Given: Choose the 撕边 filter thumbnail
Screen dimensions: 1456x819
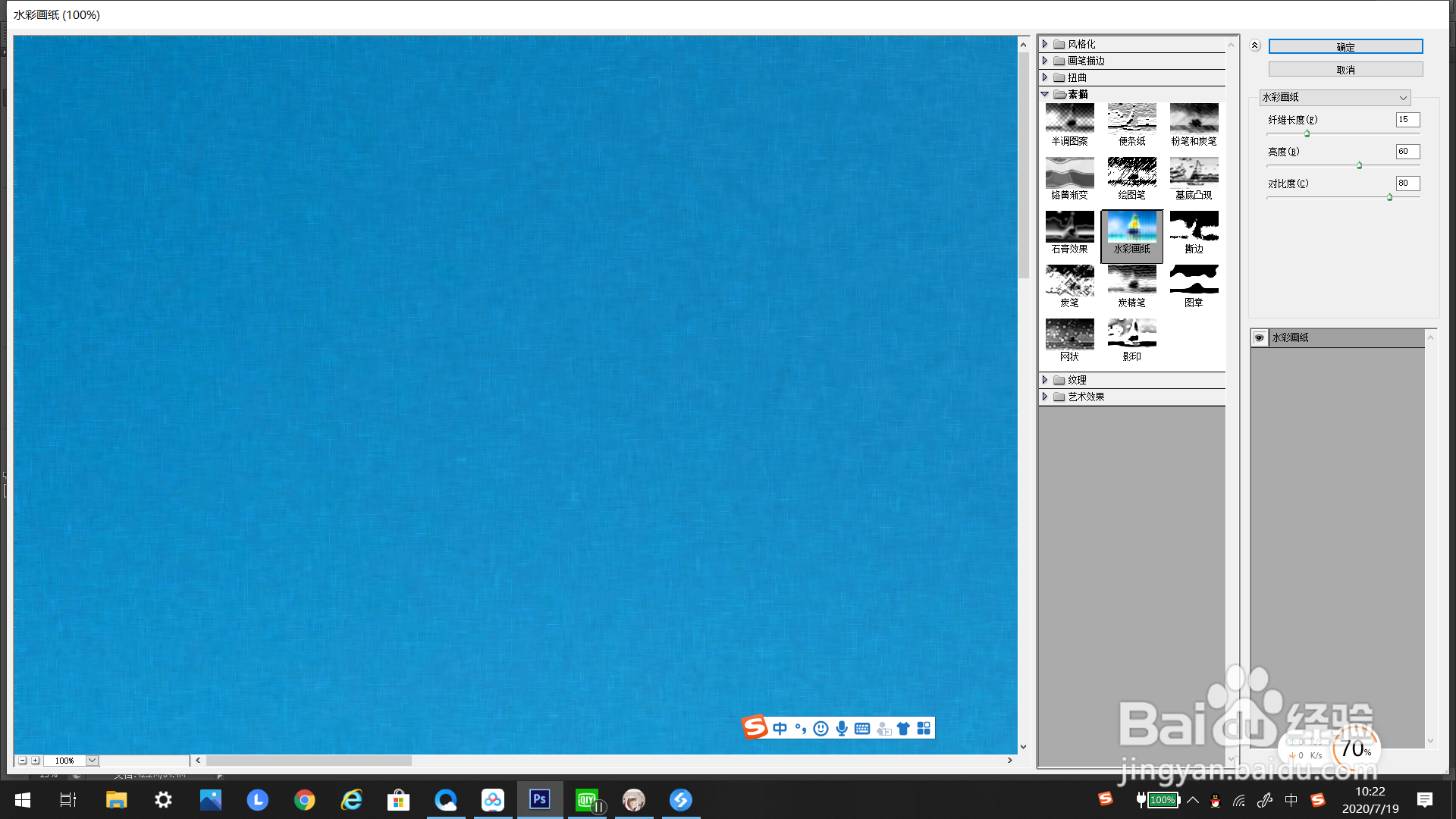Looking at the screenshot, I should (x=1194, y=227).
